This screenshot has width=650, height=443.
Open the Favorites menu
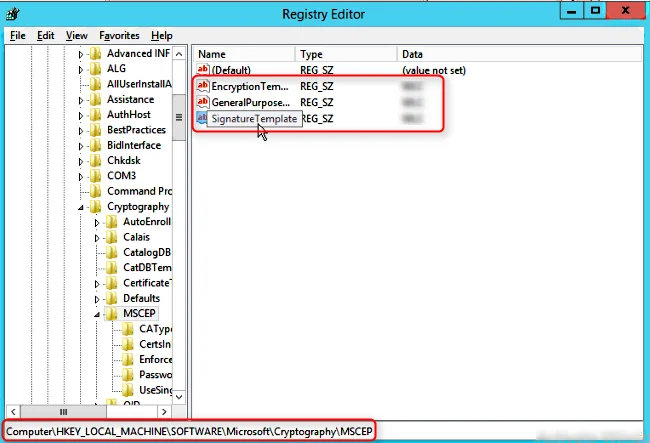point(119,36)
